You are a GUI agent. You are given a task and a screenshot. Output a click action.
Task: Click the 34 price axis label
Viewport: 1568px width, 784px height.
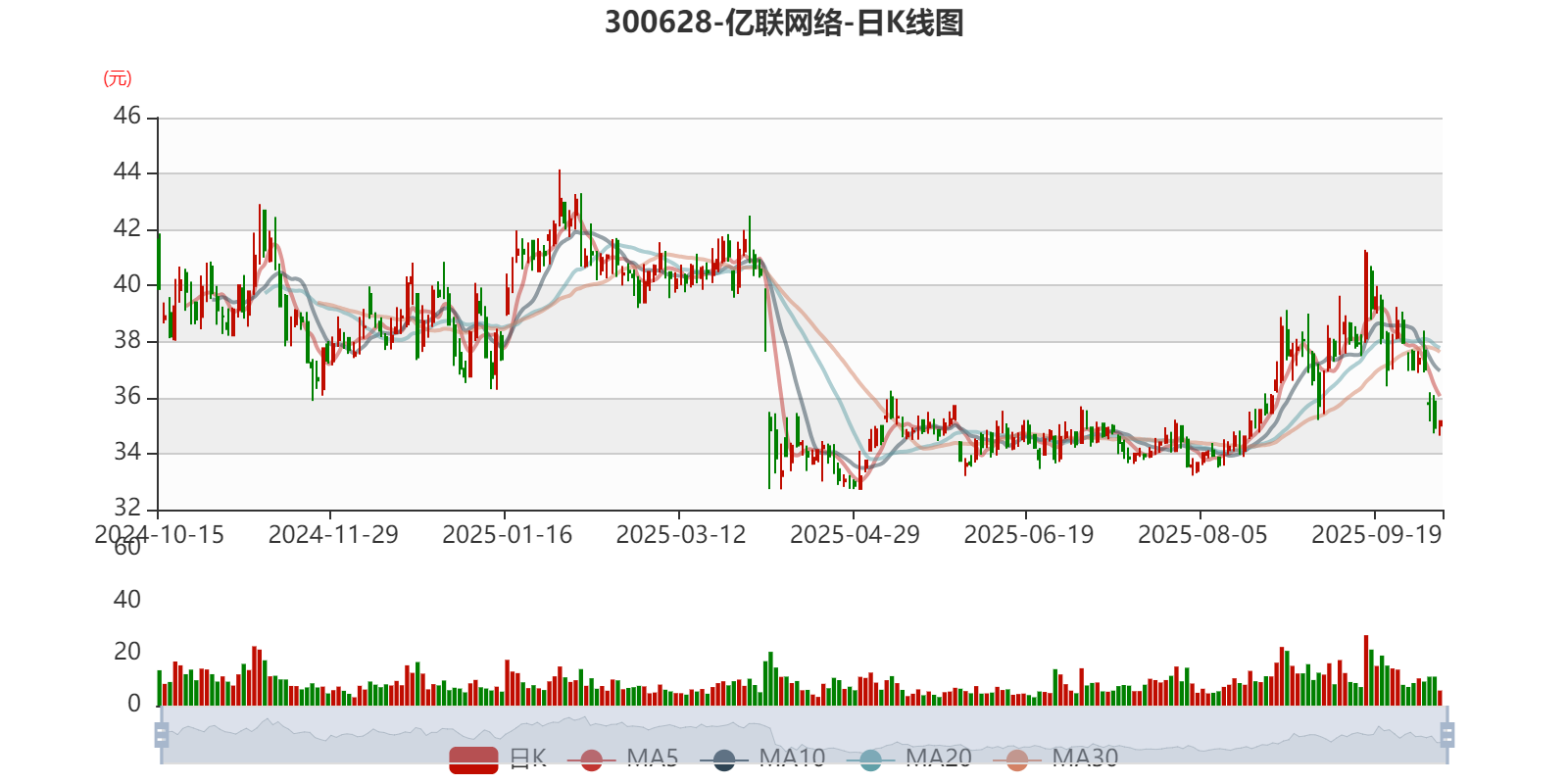(x=127, y=453)
